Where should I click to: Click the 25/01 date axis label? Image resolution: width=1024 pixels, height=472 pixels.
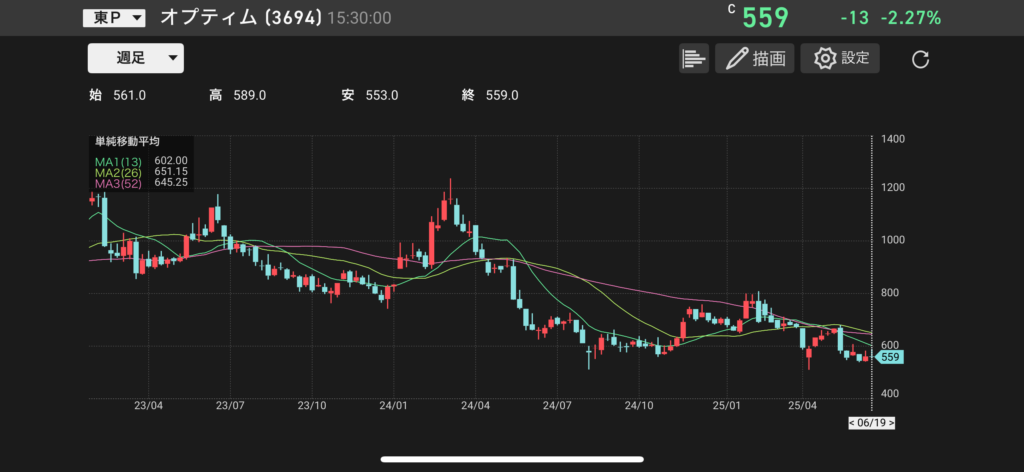click(728, 406)
